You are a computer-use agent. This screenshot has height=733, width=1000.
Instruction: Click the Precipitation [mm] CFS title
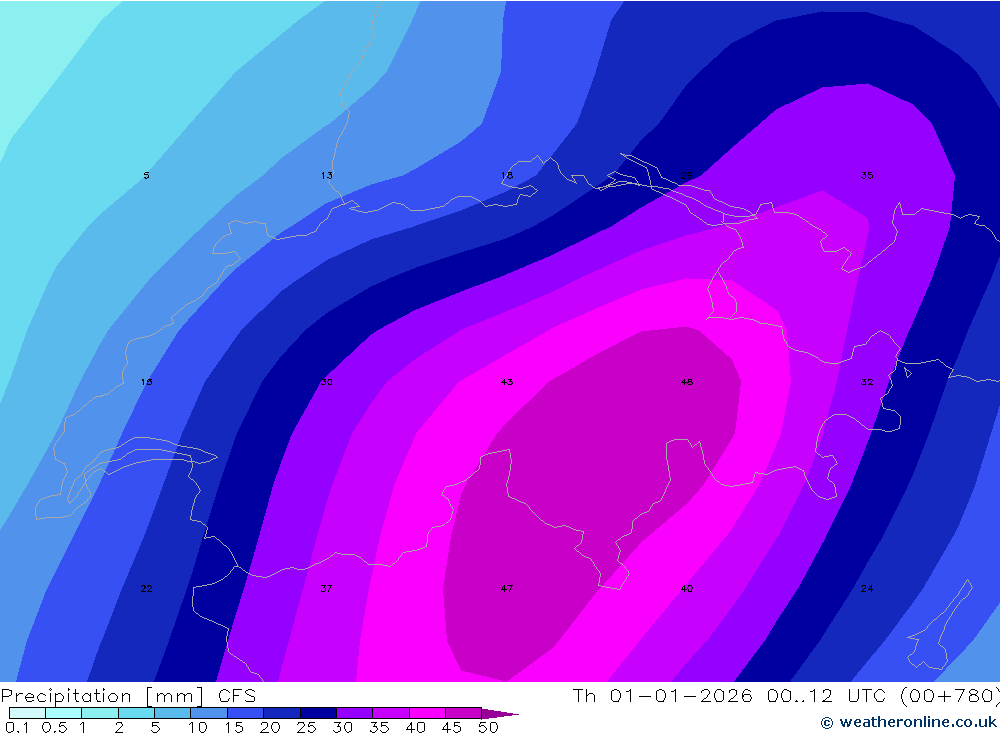point(128,696)
